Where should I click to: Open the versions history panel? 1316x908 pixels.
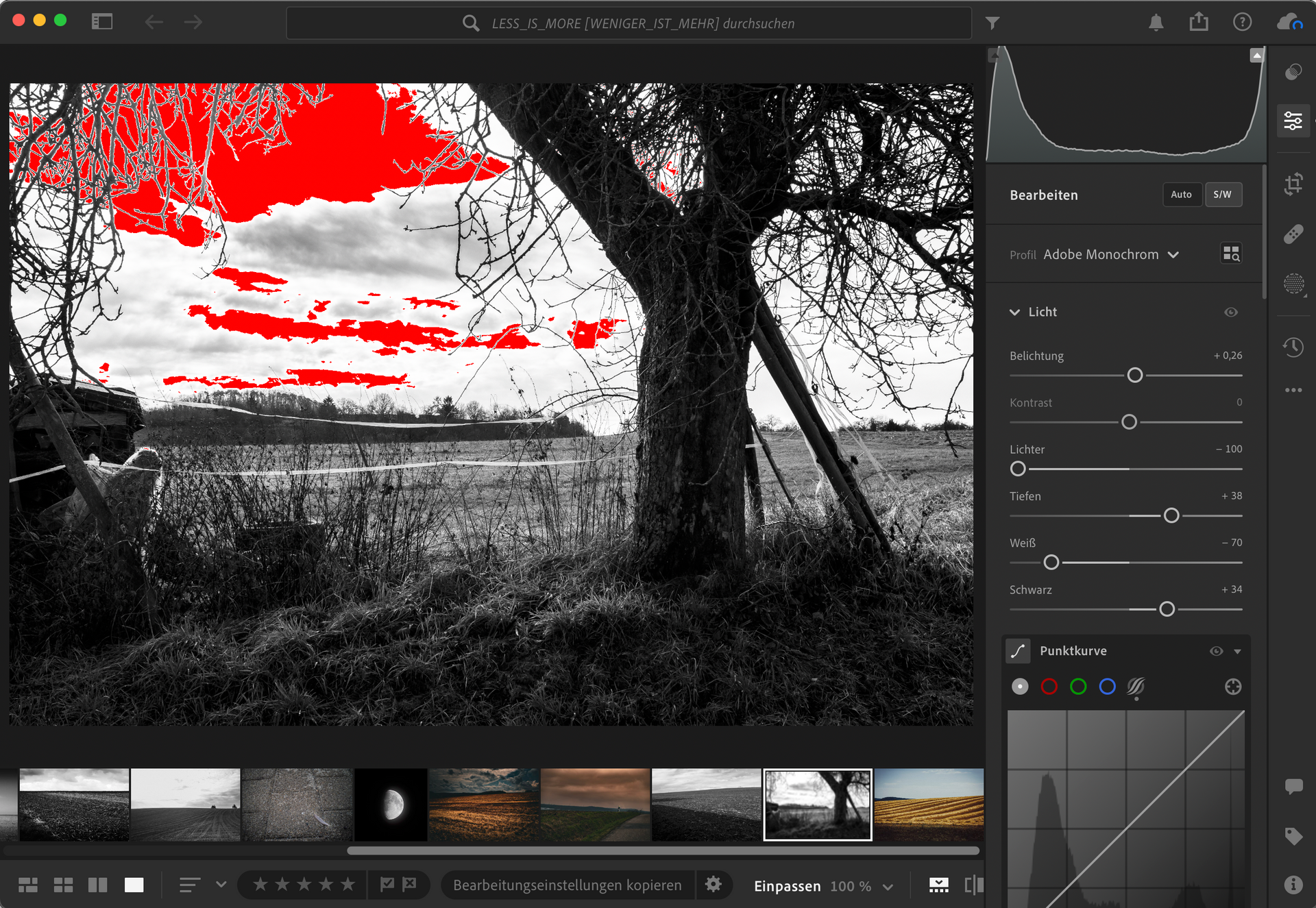(x=1293, y=347)
